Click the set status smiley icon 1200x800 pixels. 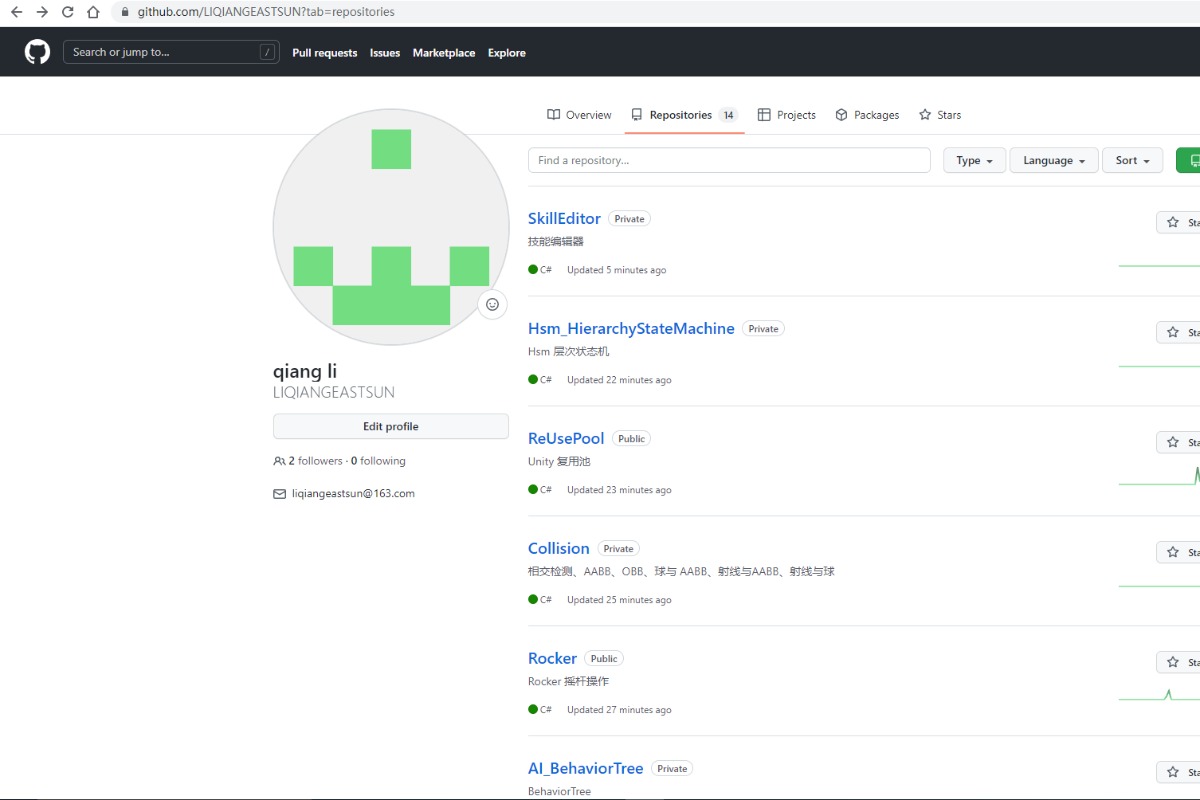(x=492, y=304)
